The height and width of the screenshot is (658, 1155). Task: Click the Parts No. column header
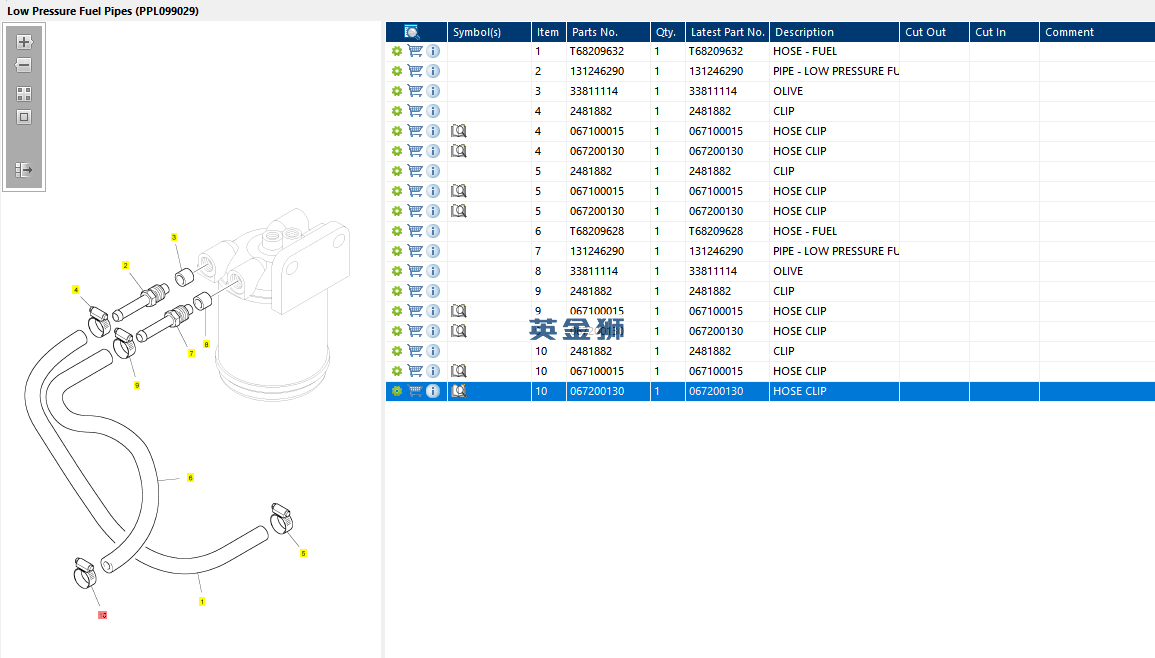[608, 32]
